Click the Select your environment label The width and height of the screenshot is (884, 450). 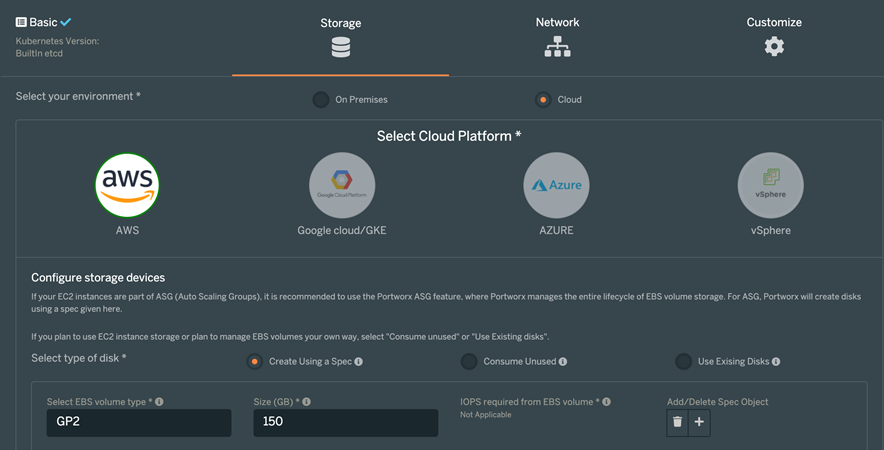click(78, 96)
